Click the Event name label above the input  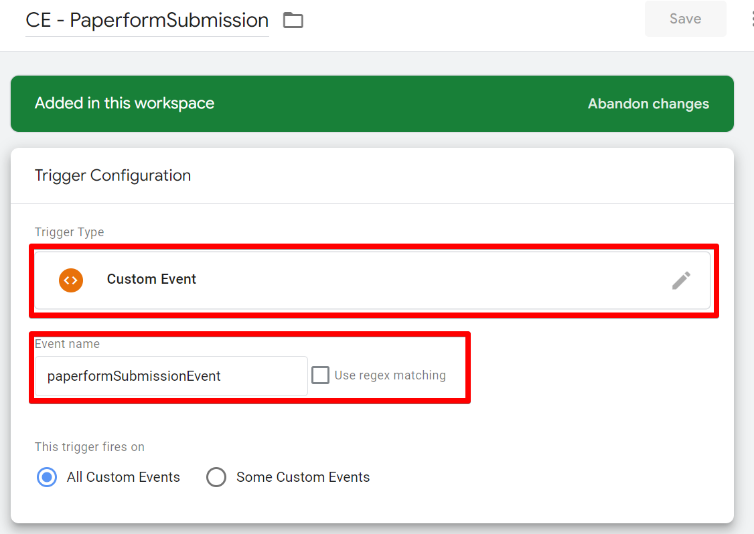(67, 344)
